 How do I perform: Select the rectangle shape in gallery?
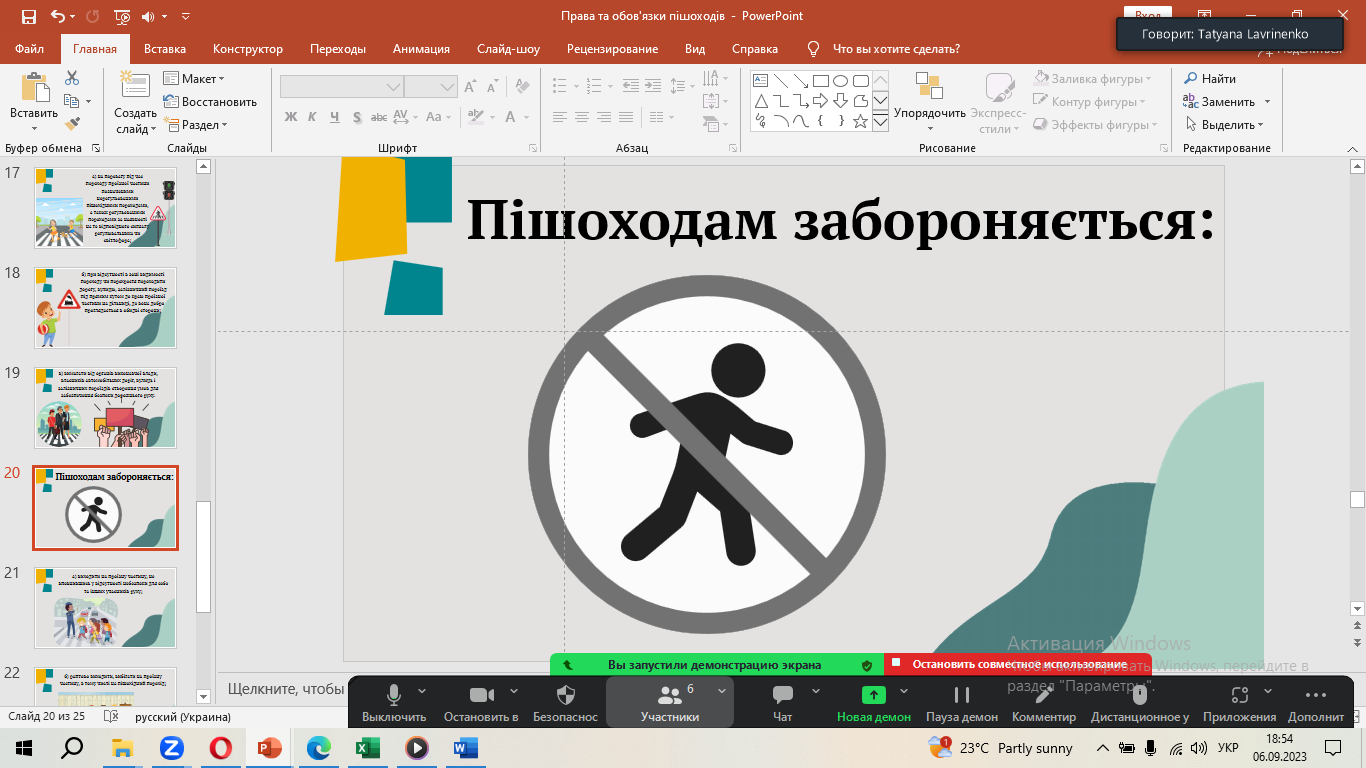(x=820, y=80)
